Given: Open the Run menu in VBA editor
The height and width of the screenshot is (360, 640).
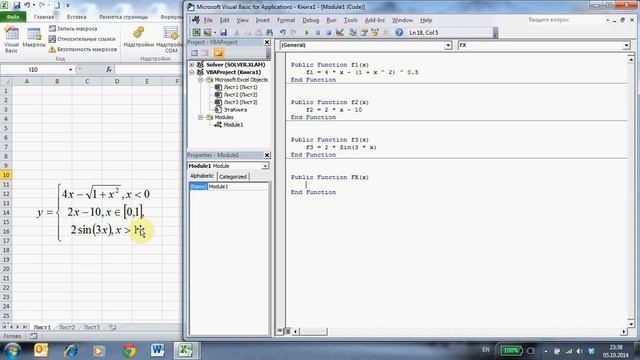Looking at the screenshot, I should [331, 20].
